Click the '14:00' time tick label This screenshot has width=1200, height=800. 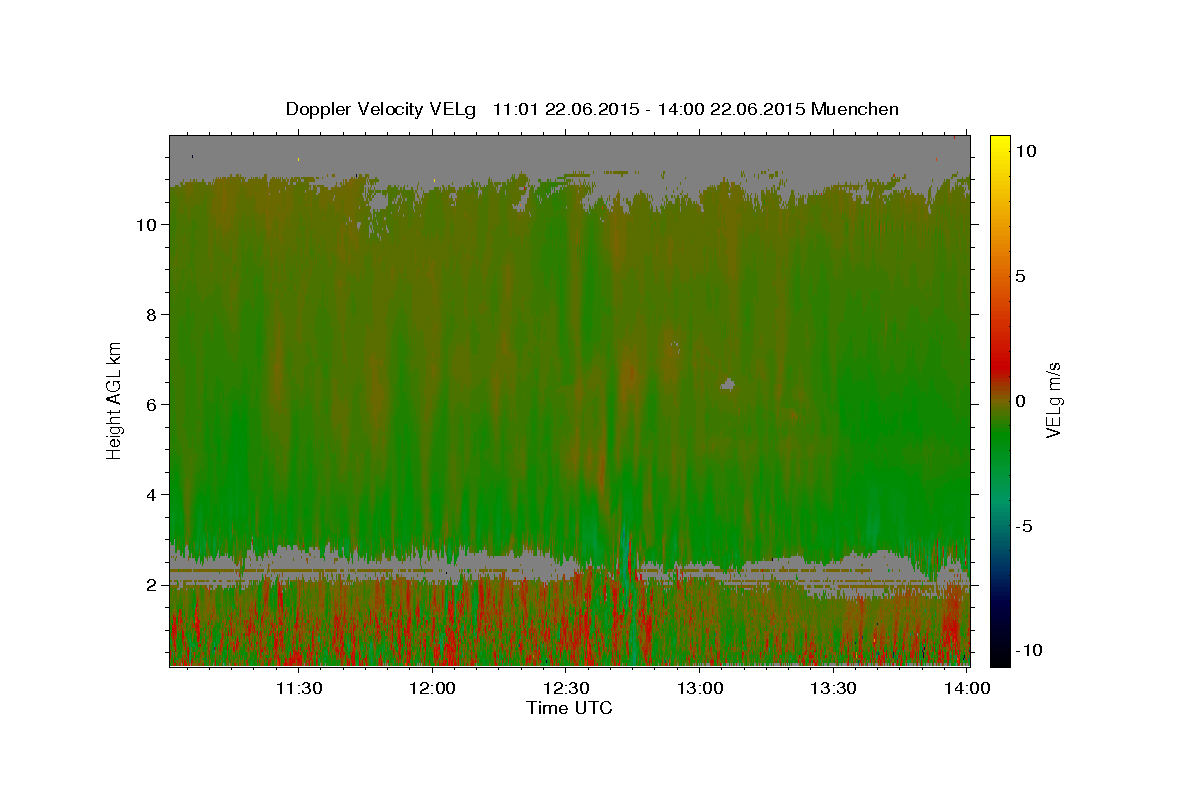point(967,688)
